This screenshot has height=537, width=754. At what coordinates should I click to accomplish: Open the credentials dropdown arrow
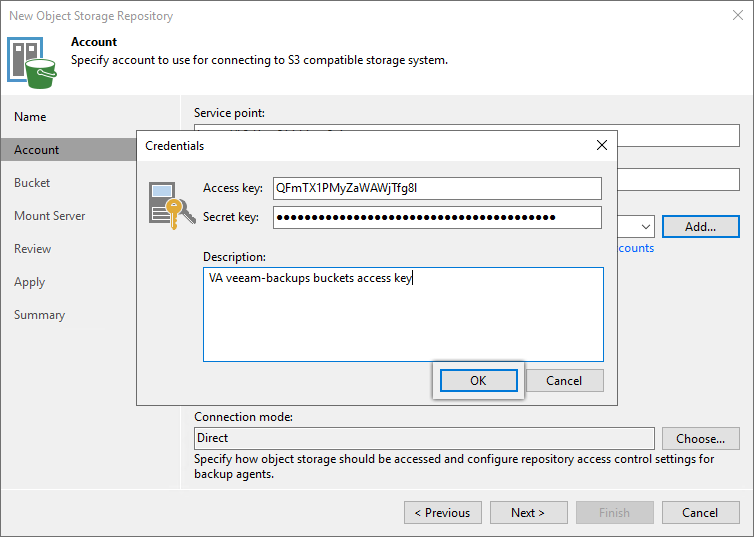pos(645,227)
